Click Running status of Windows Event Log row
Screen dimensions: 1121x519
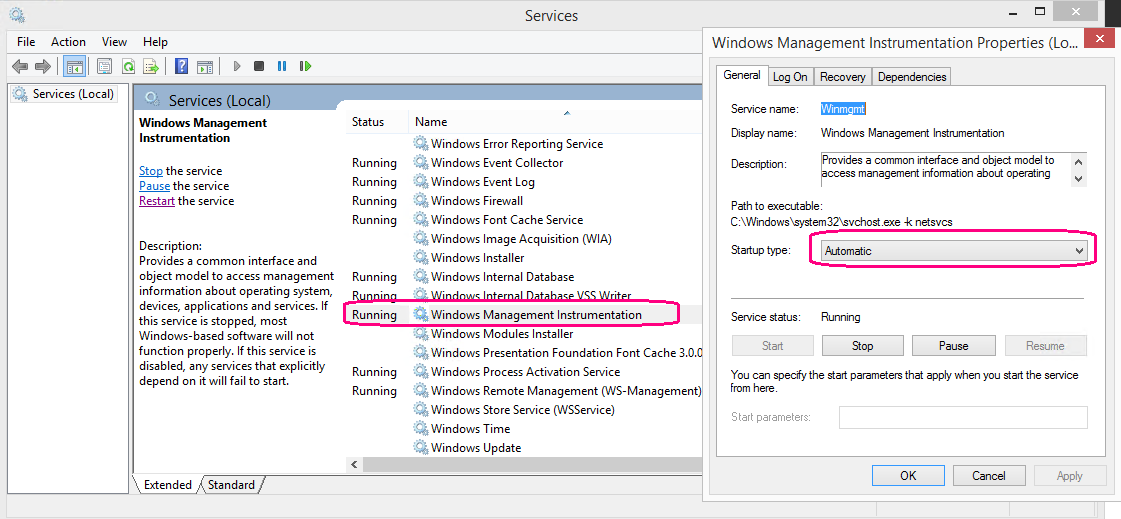(374, 182)
